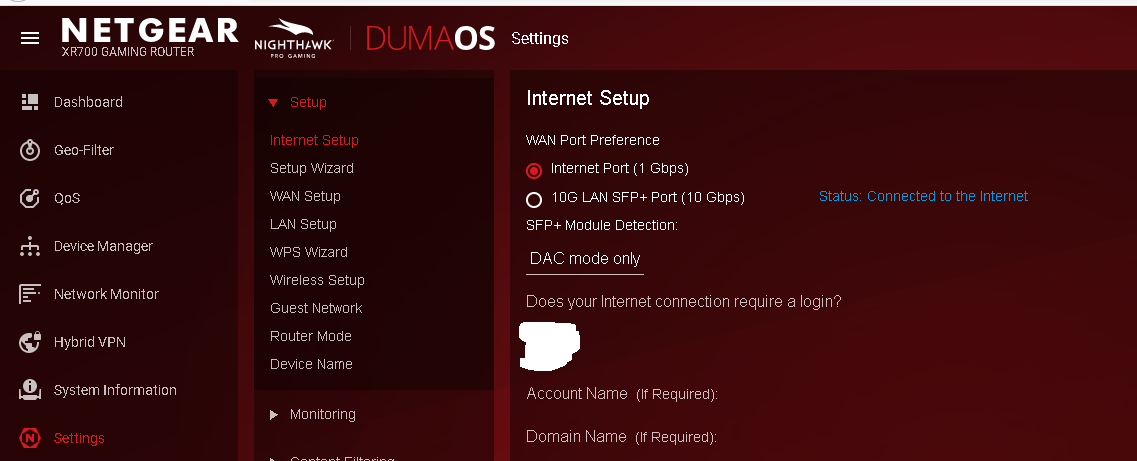Open Setup Wizard menu item
This screenshot has width=1137, height=461.
[x=312, y=168]
